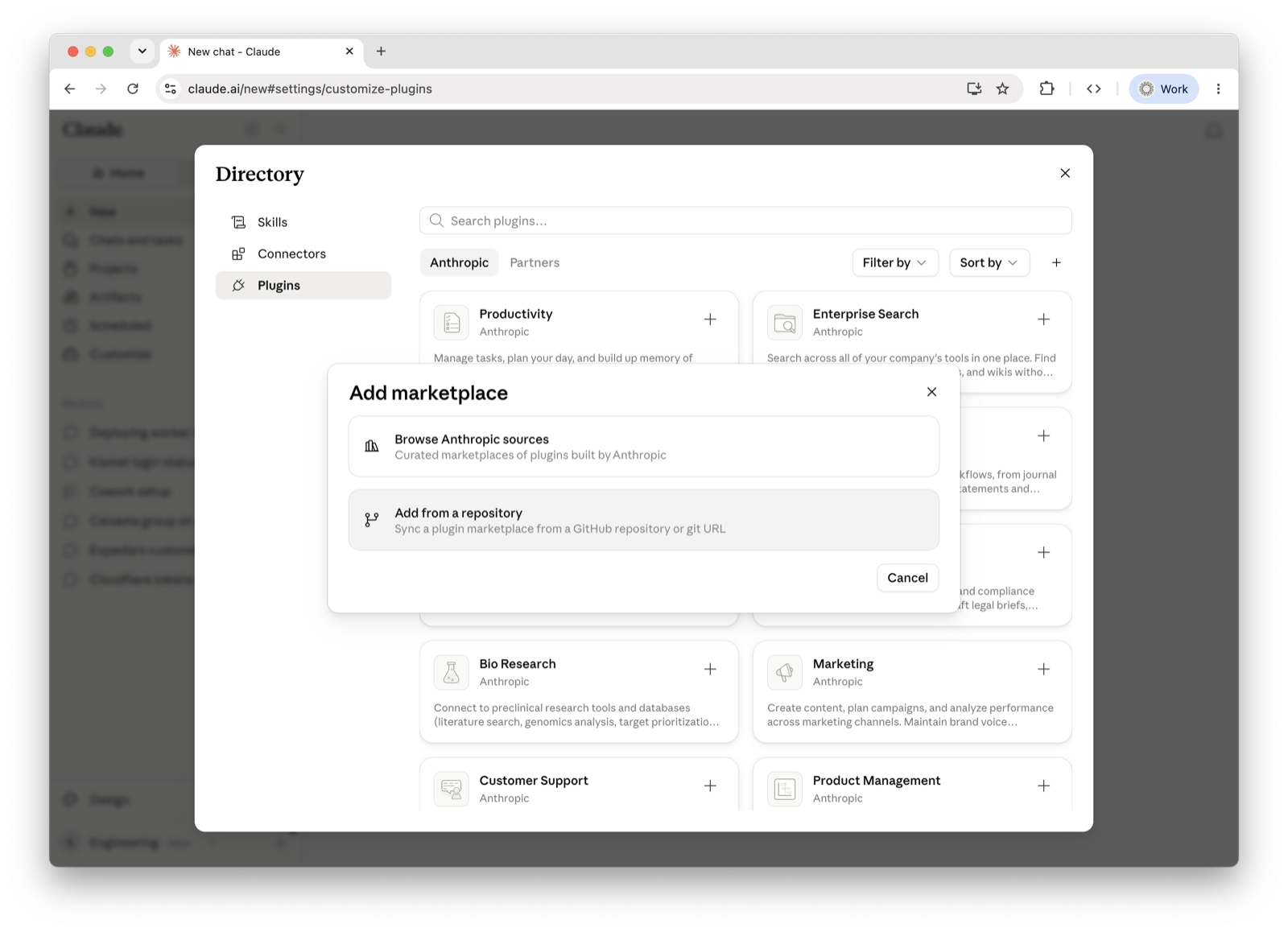This screenshot has width=1288, height=932.
Task: Cancel the Add marketplace dialog
Action: 907,578
